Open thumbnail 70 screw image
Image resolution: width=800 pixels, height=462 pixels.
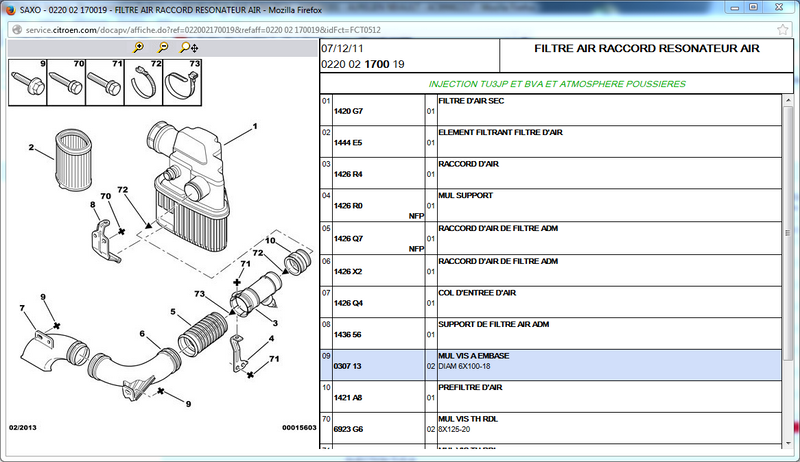pyautogui.click(x=66, y=83)
